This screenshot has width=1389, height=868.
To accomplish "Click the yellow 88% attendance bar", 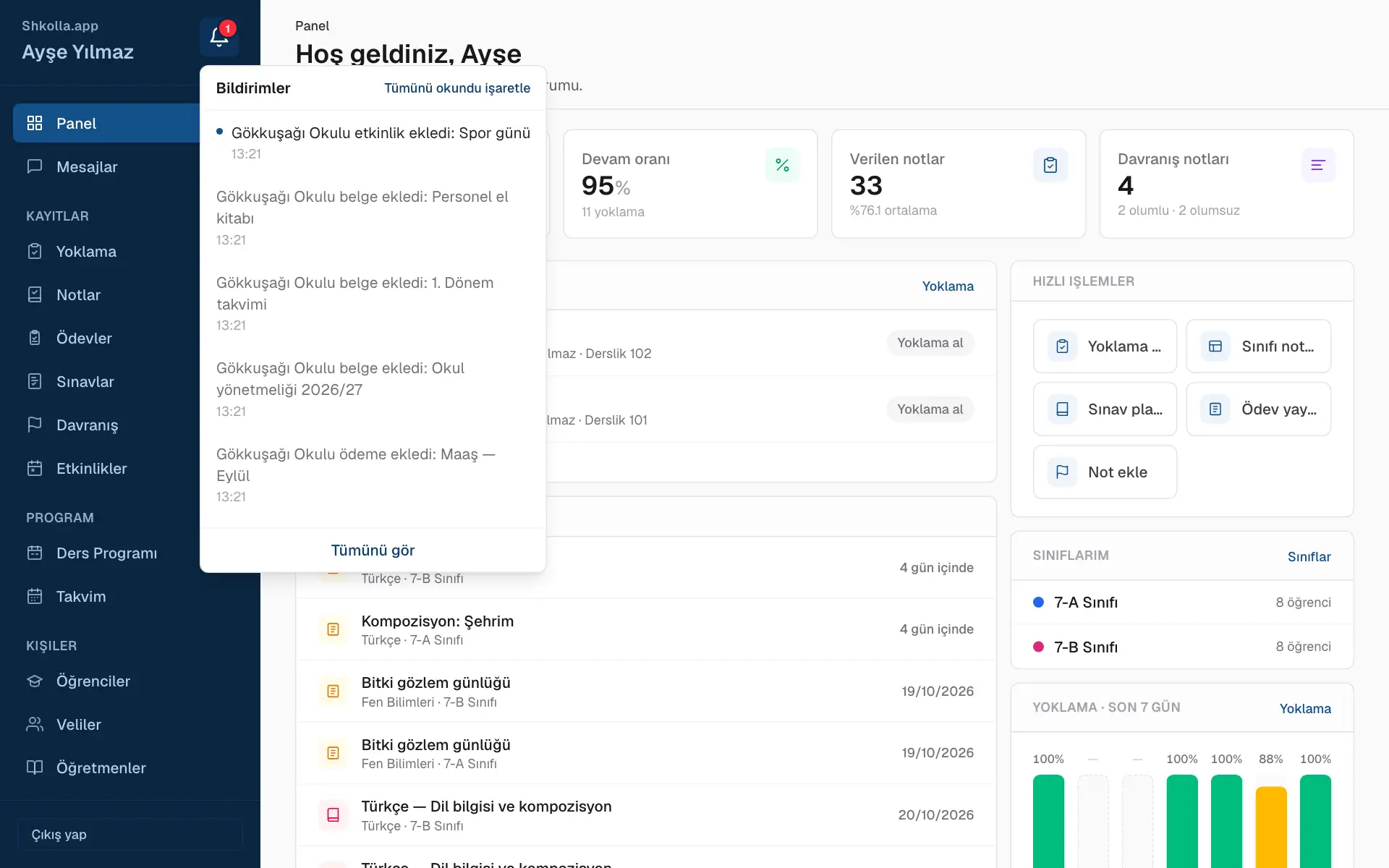I will point(1271,827).
